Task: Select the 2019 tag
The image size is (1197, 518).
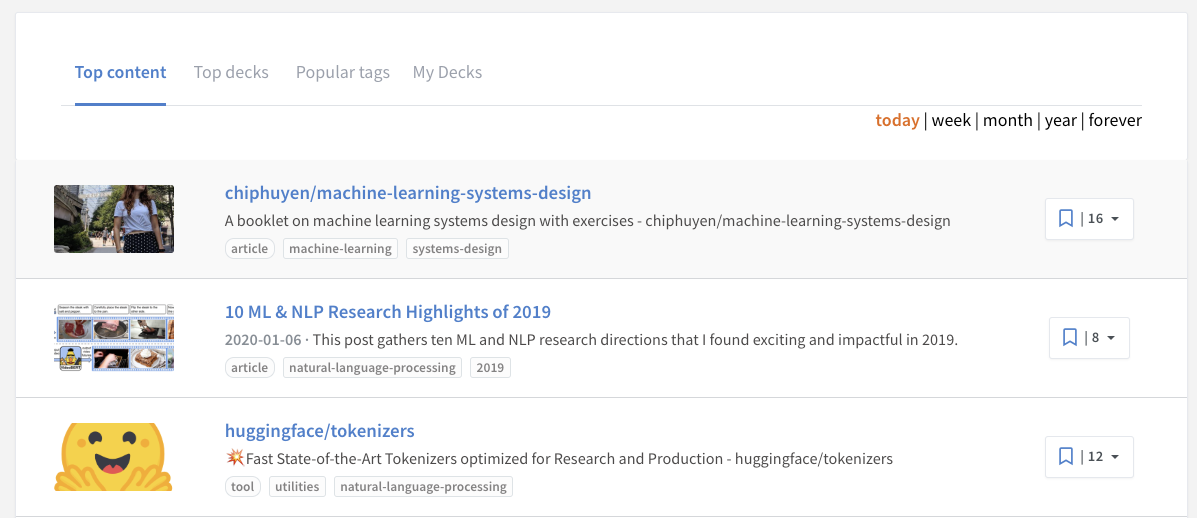Action: coord(490,368)
